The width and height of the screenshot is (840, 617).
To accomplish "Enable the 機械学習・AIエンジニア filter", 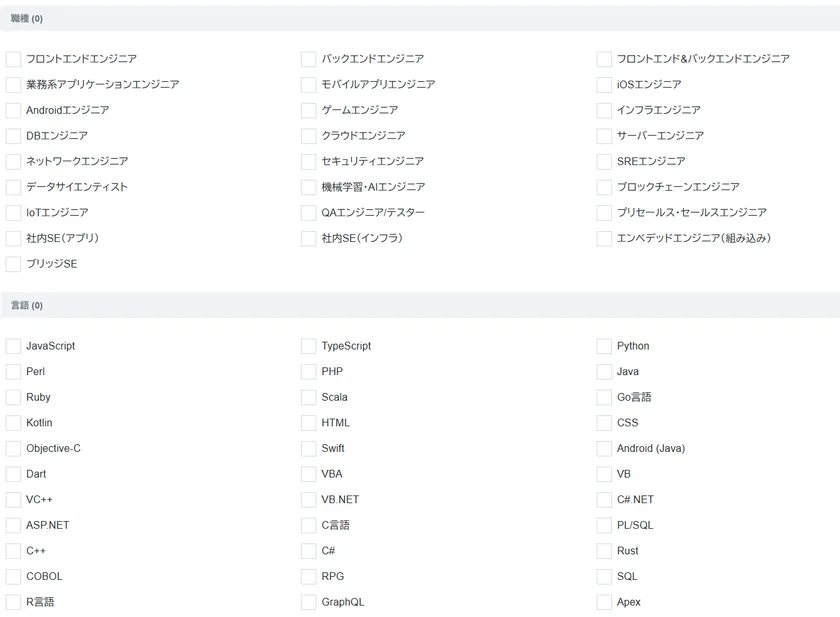I will (x=308, y=187).
